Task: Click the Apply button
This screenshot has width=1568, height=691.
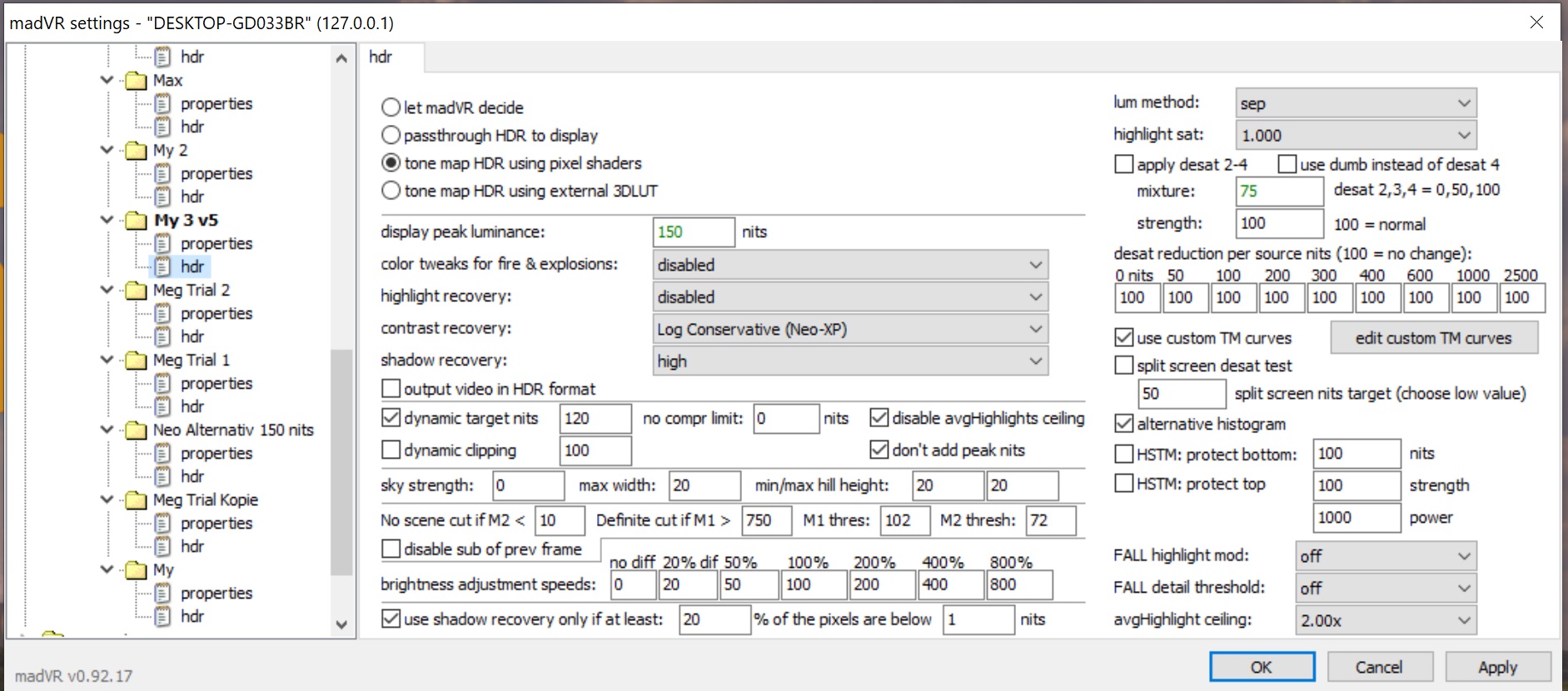Action: pos(1498,667)
